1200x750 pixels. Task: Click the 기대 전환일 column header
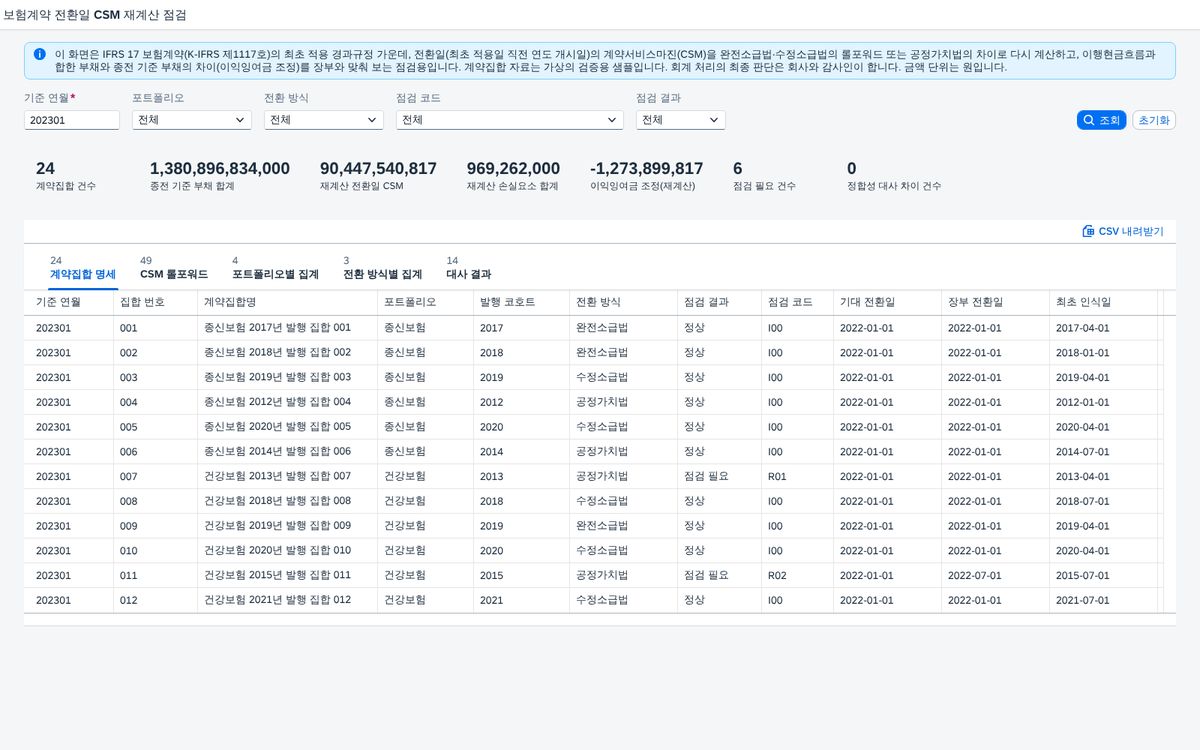pos(888,302)
